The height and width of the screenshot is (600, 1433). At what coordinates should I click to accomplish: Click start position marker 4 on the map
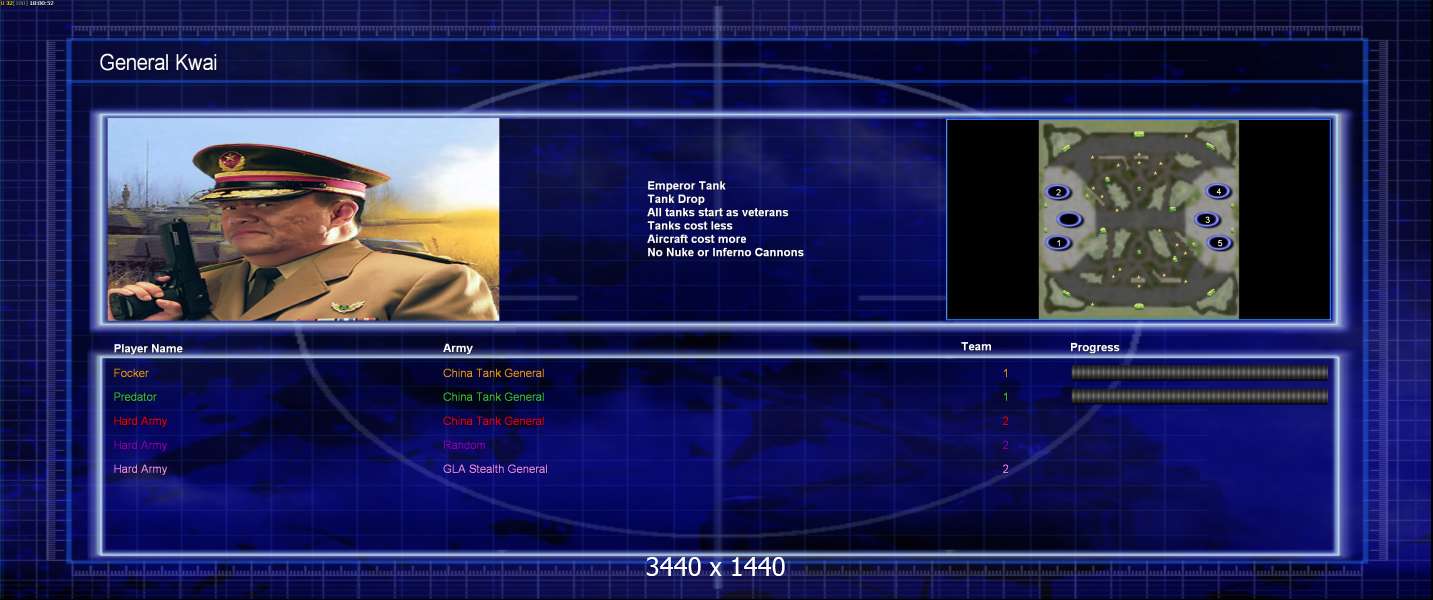tap(1218, 191)
